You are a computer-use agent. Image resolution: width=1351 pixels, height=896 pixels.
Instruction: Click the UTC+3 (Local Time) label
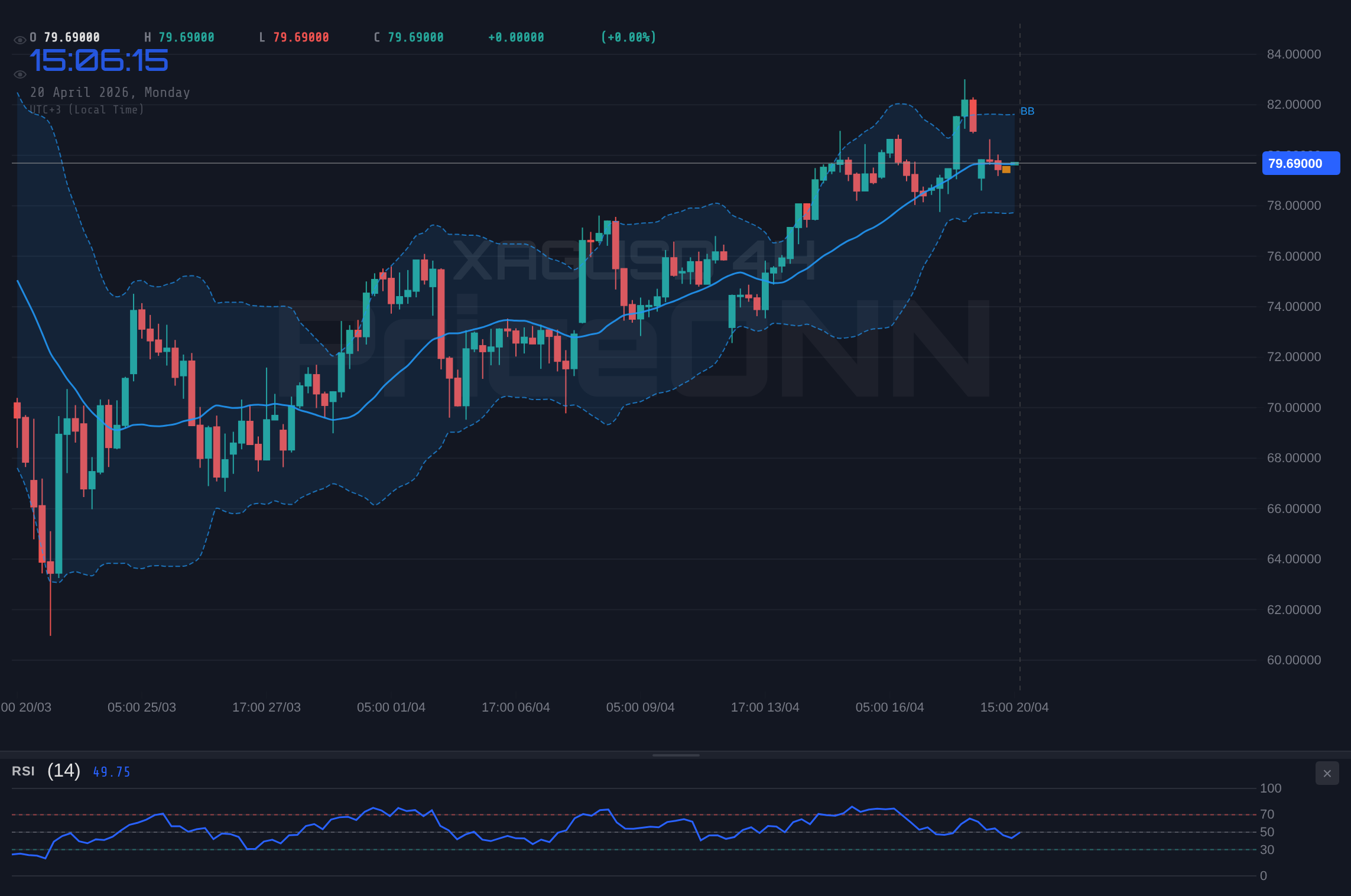tap(87, 109)
